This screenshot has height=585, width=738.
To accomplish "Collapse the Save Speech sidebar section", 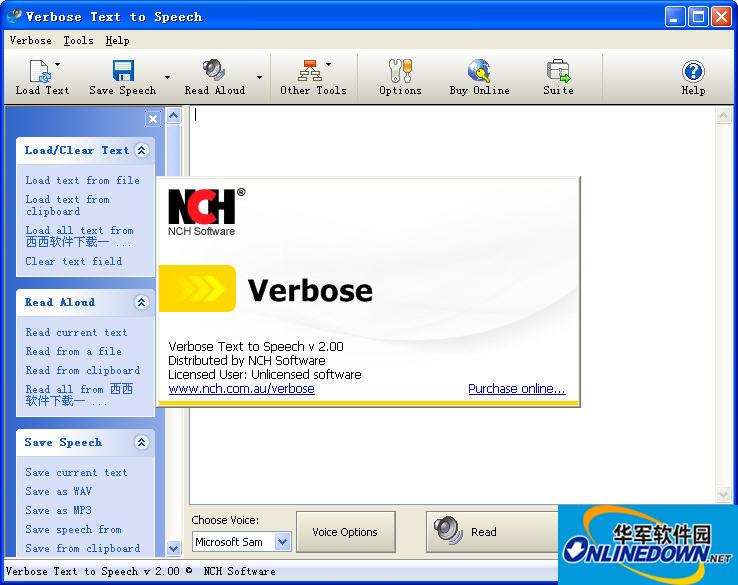I will coord(141,442).
